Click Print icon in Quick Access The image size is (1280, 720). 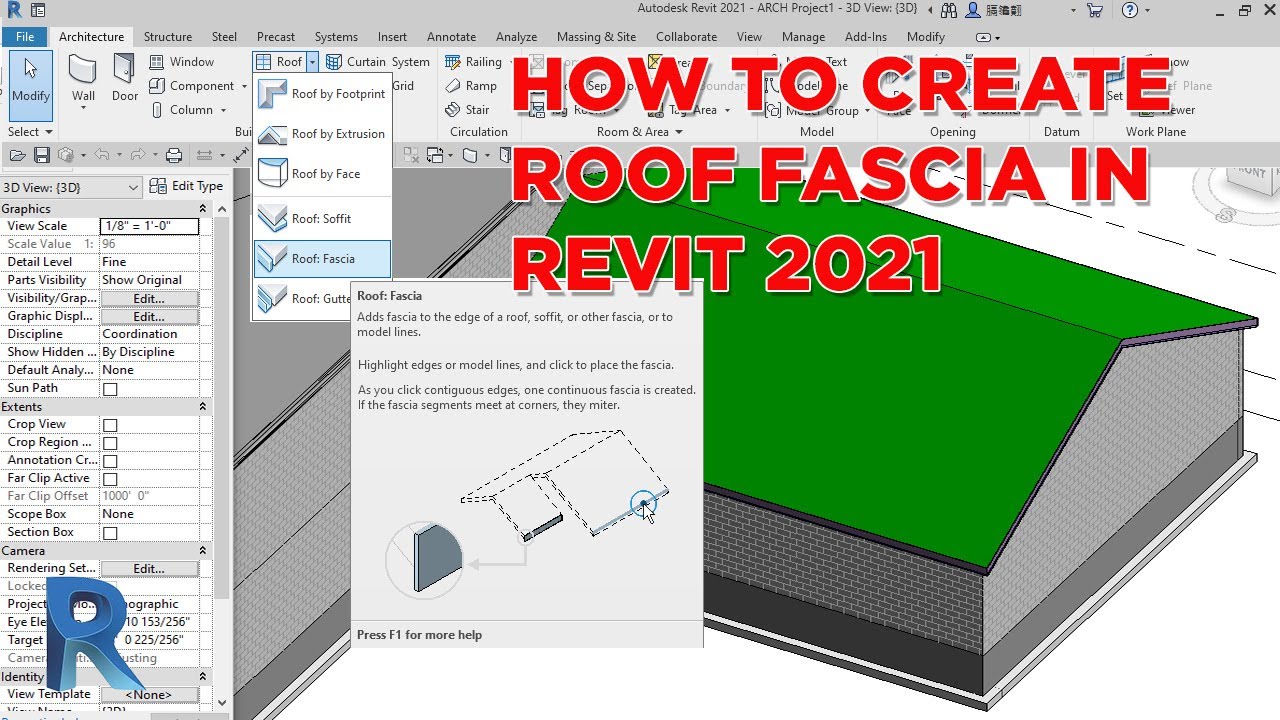(174, 155)
